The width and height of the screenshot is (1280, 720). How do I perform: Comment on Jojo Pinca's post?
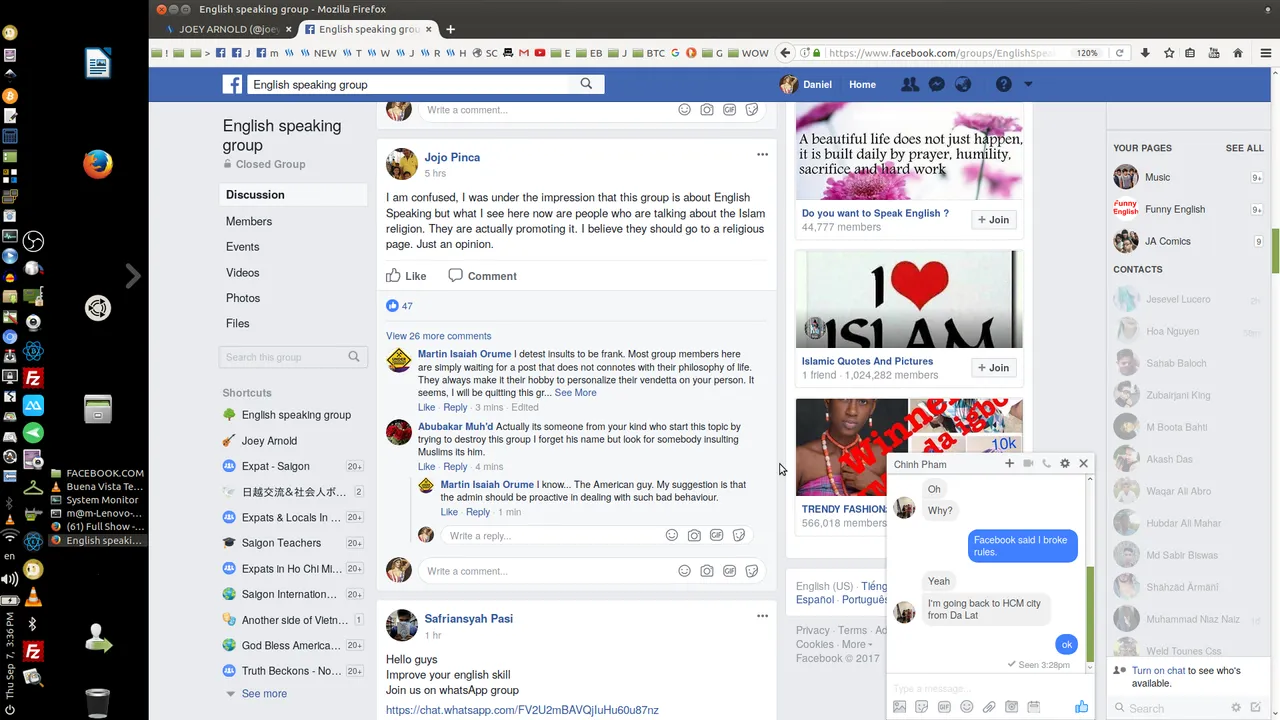(x=482, y=276)
